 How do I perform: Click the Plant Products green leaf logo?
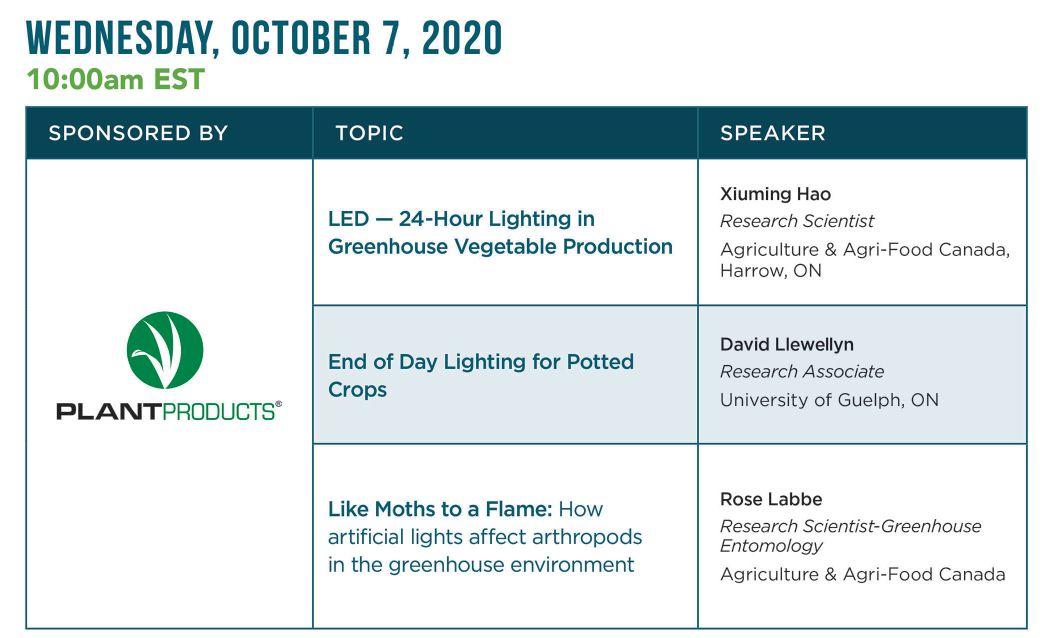(165, 350)
